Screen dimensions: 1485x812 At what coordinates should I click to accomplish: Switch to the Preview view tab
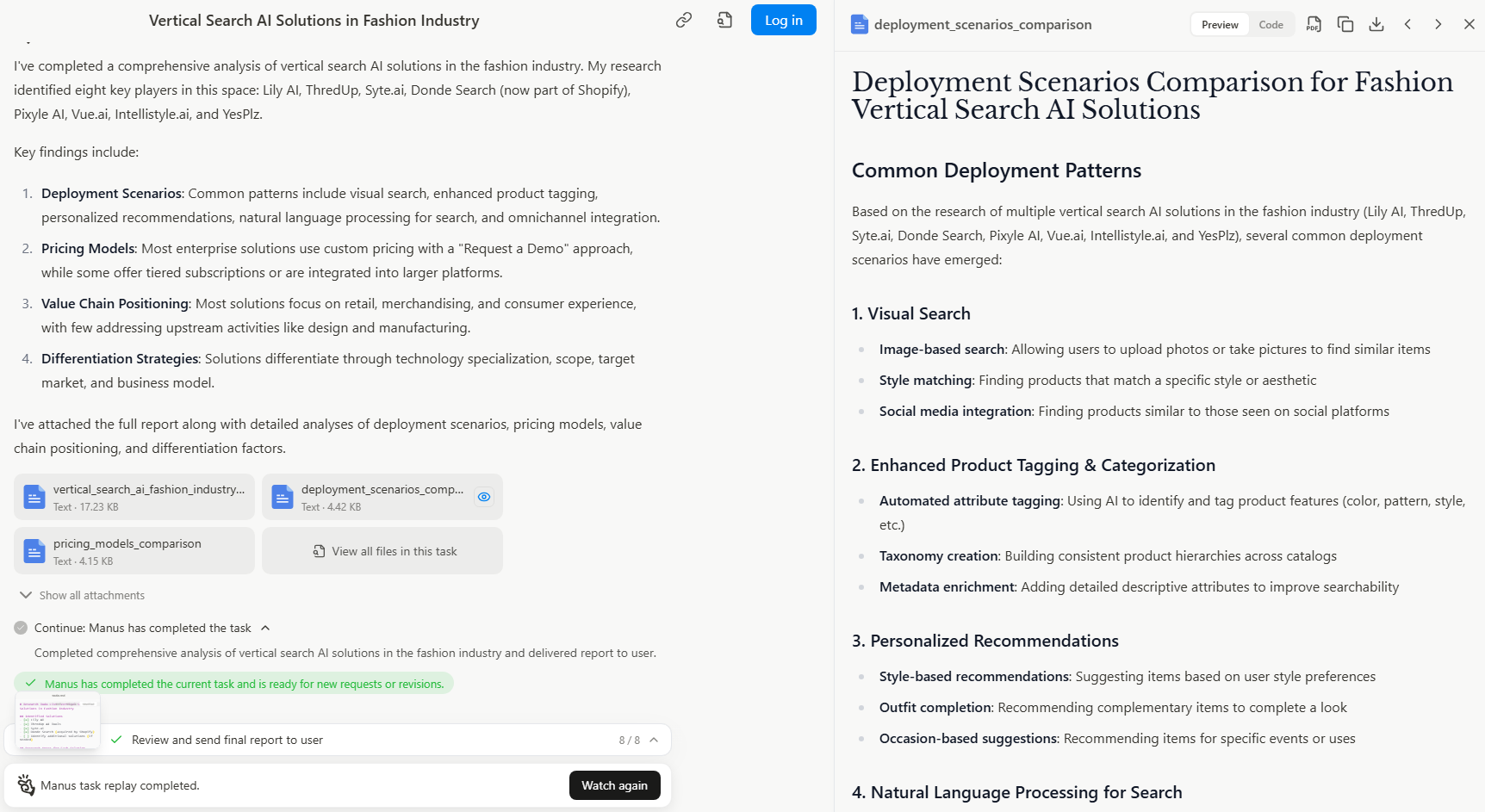coord(1220,25)
